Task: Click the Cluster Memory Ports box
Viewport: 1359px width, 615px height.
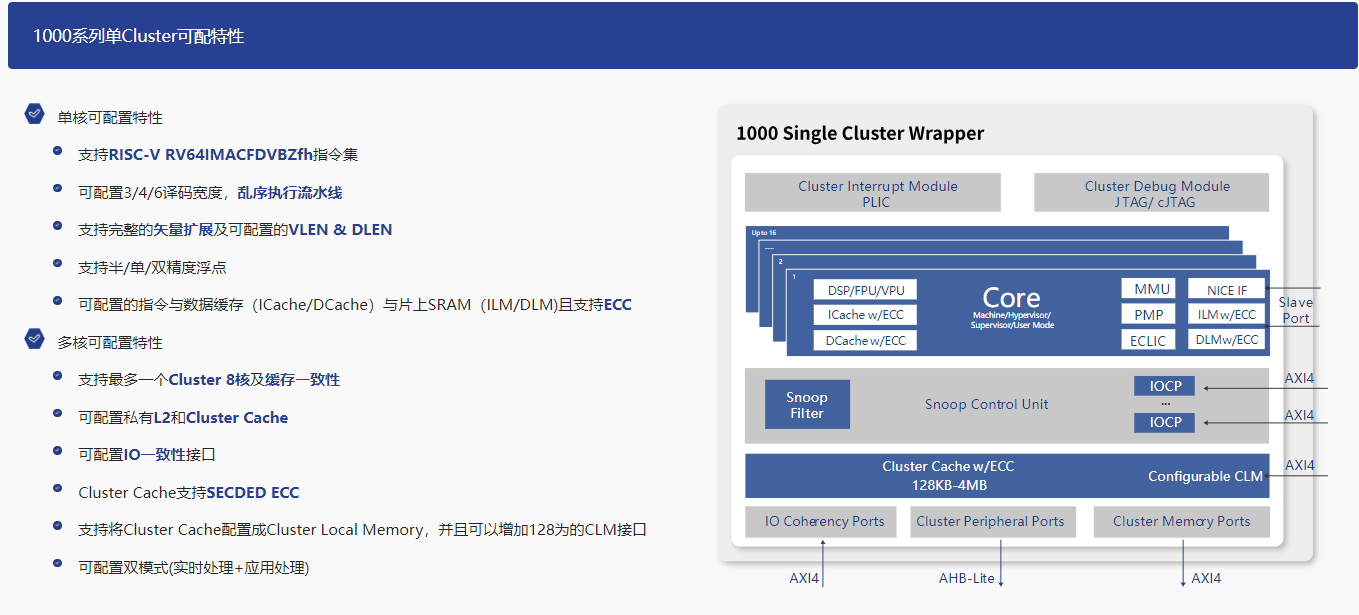Action: point(1181,521)
